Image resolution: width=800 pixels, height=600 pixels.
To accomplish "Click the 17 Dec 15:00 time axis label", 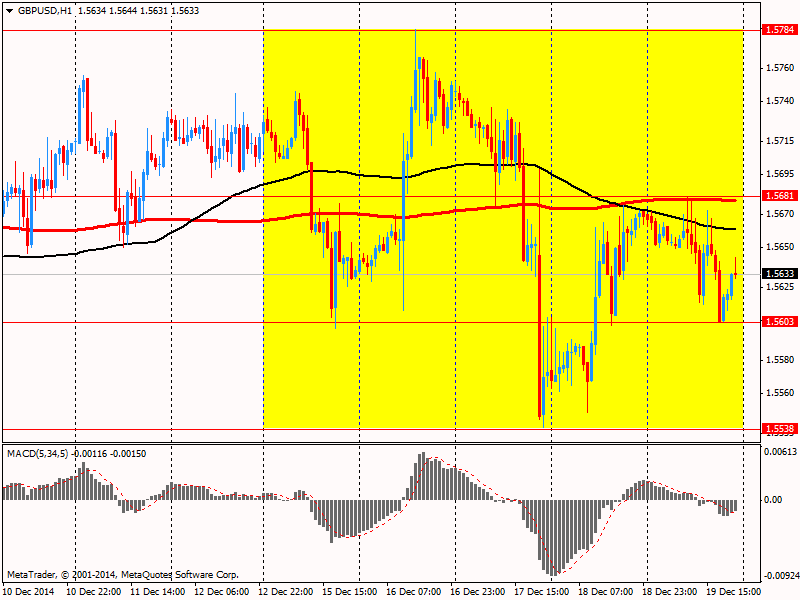I will click(x=541, y=592).
